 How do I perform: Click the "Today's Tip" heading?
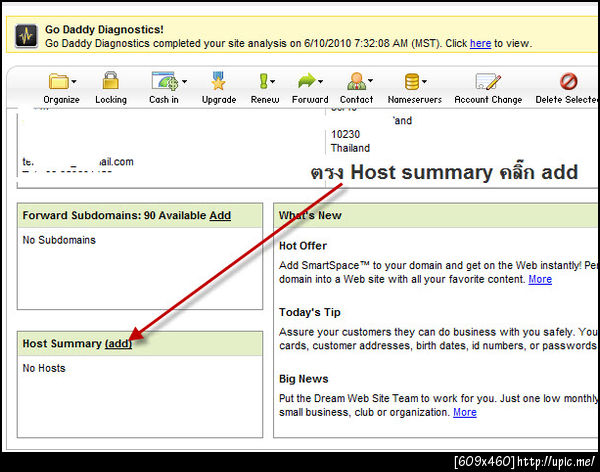[x=310, y=312]
